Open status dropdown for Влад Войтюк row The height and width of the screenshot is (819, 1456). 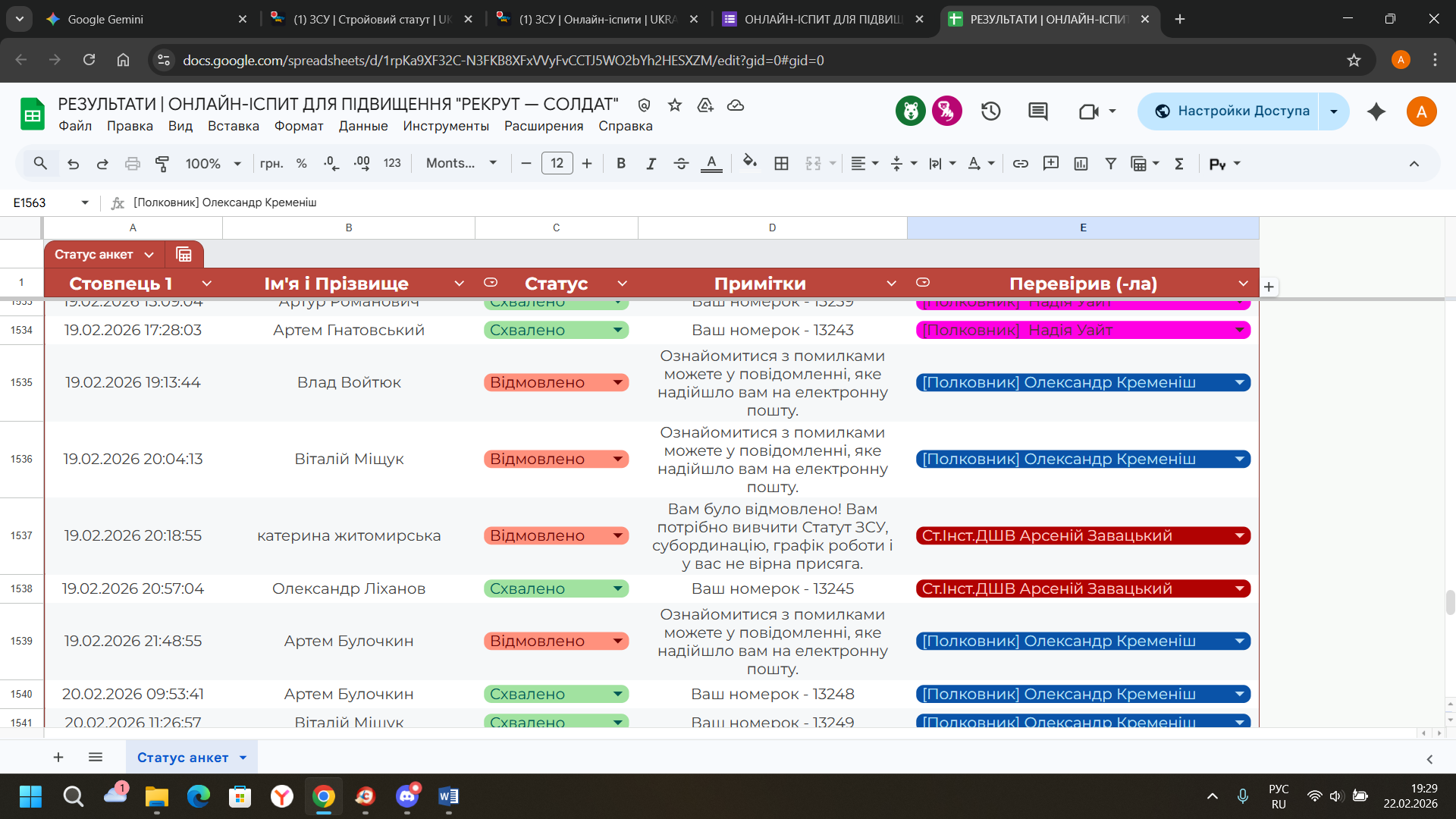click(618, 382)
